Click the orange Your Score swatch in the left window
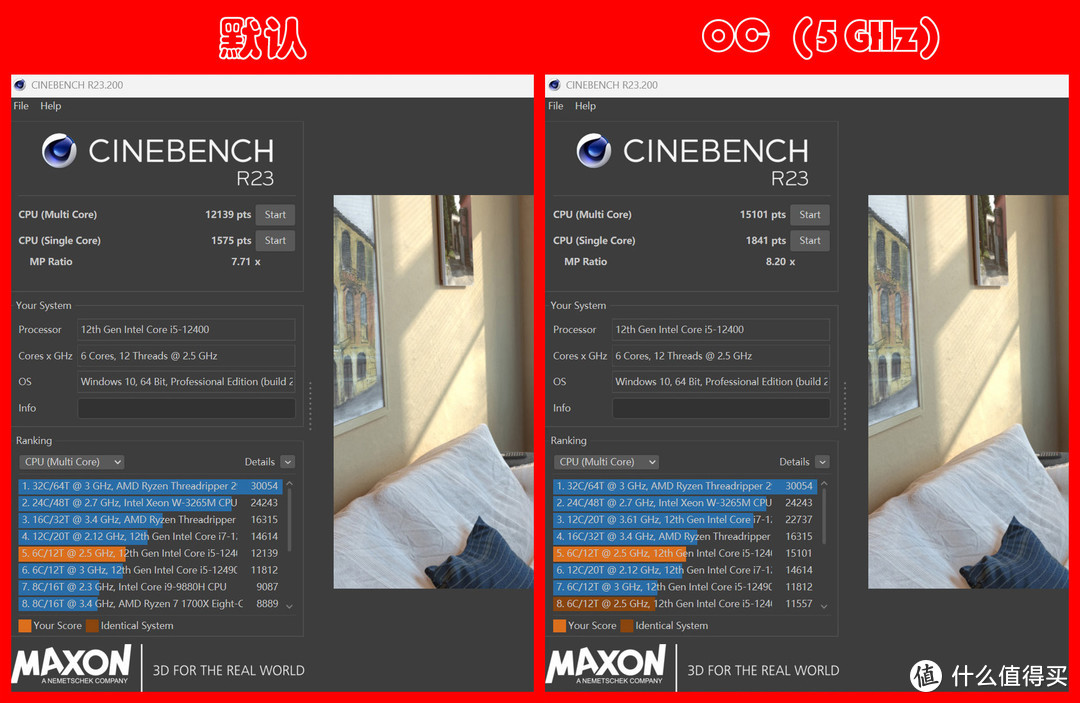The image size is (1080, 703). [x=24, y=626]
